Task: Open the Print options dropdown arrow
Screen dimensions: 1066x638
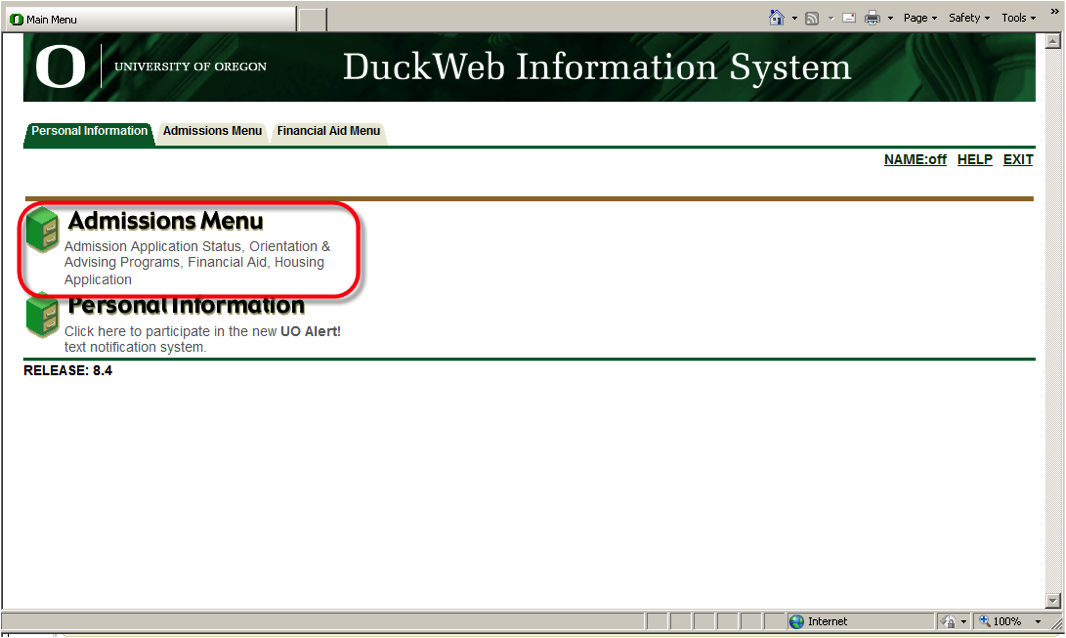Action: (890, 18)
